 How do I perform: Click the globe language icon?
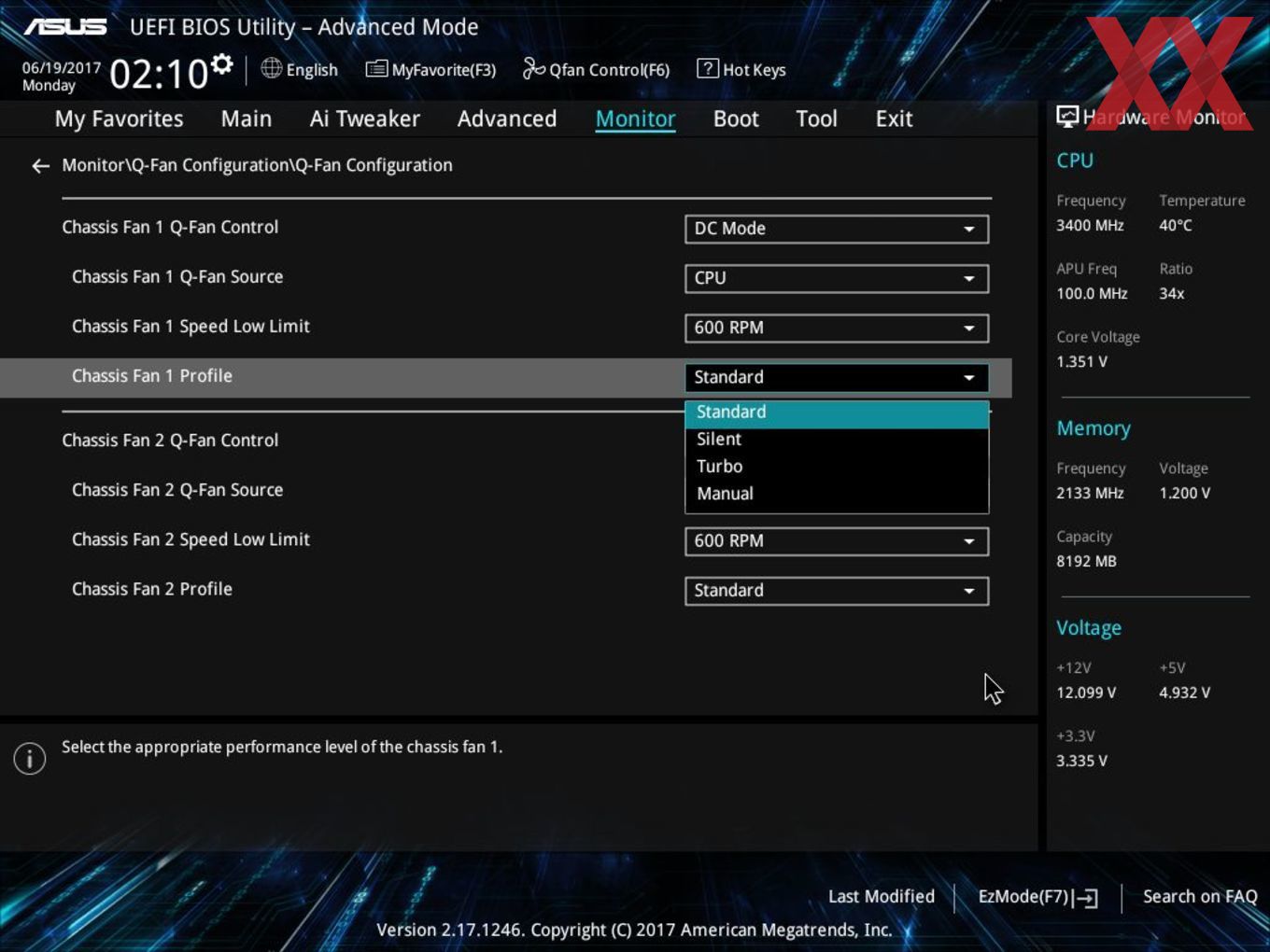pyautogui.click(x=271, y=68)
